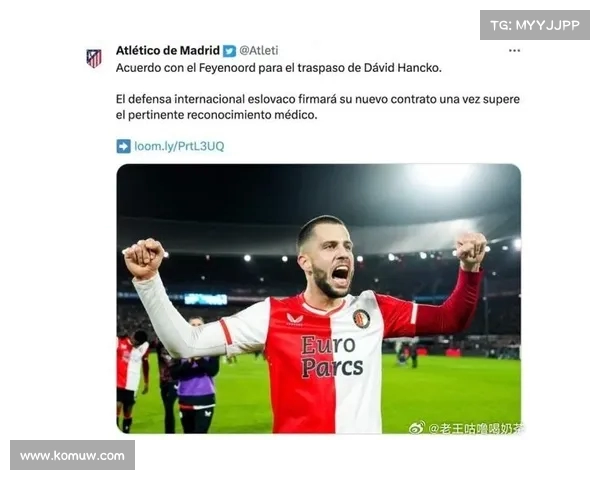Click the Weibo username watermark text

[x=474, y=428]
